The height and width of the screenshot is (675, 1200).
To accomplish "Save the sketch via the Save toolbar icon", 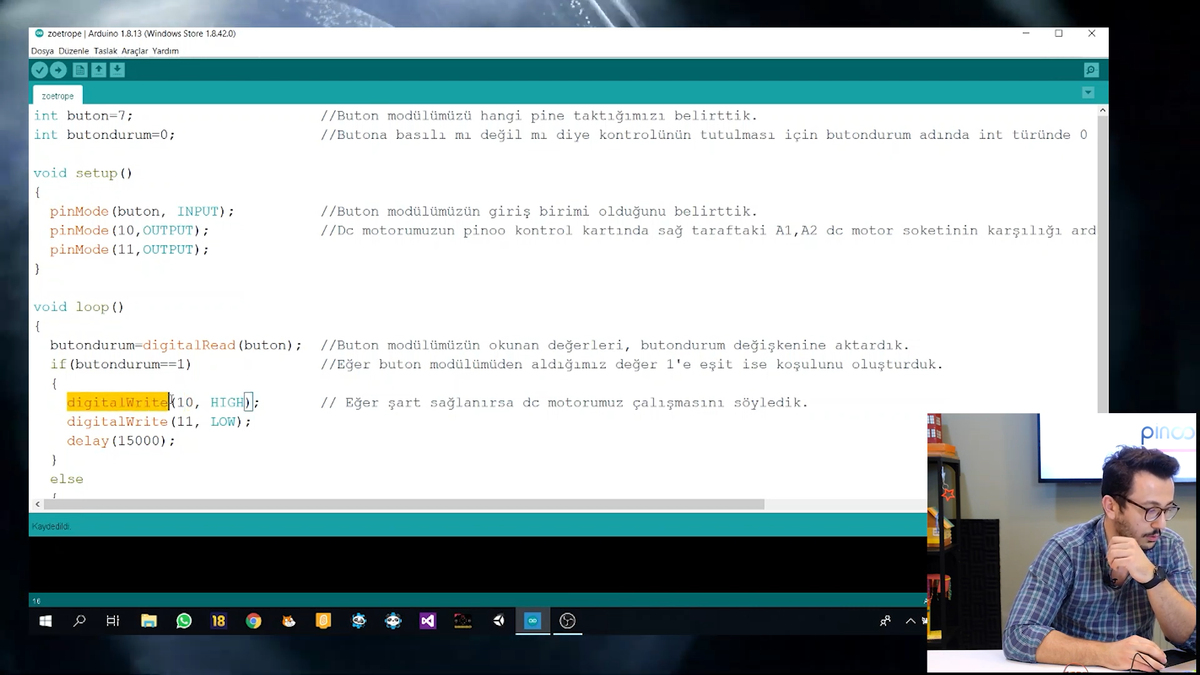I will pos(117,69).
